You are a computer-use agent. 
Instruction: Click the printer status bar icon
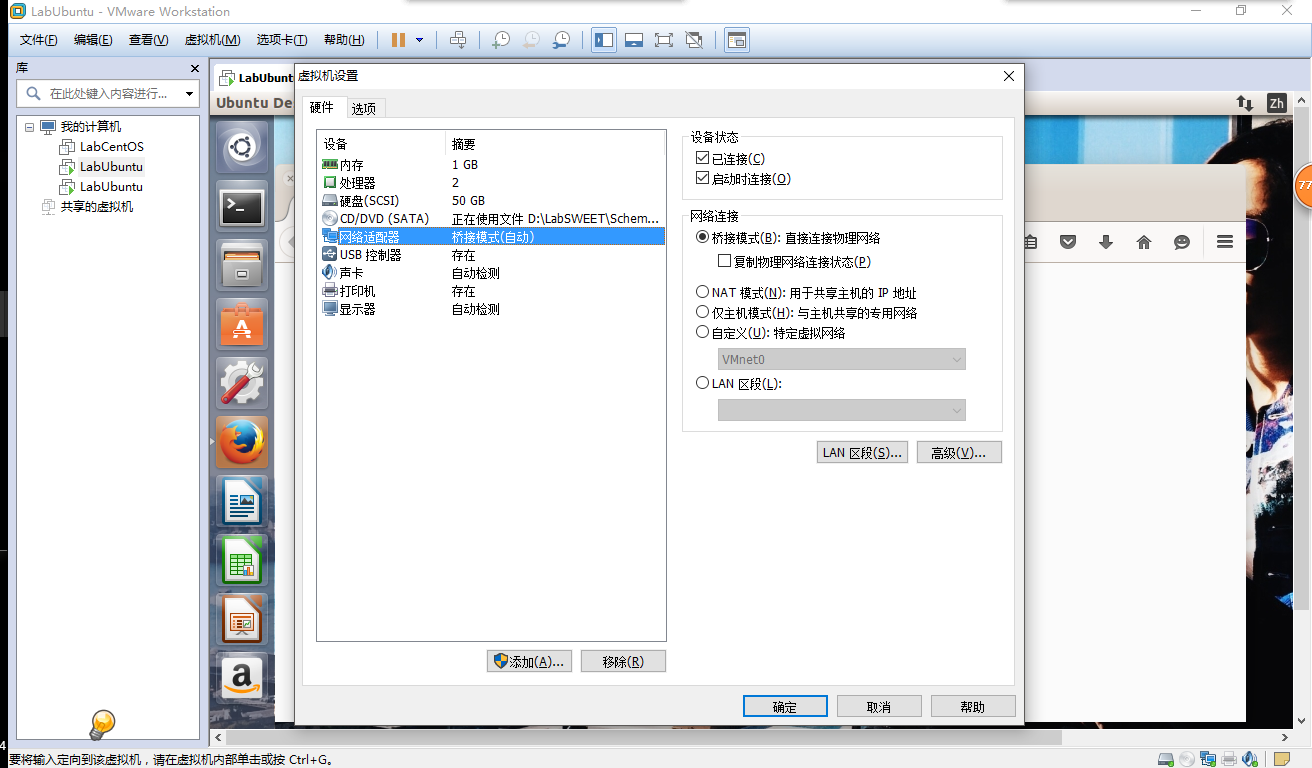pos(1229,759)
